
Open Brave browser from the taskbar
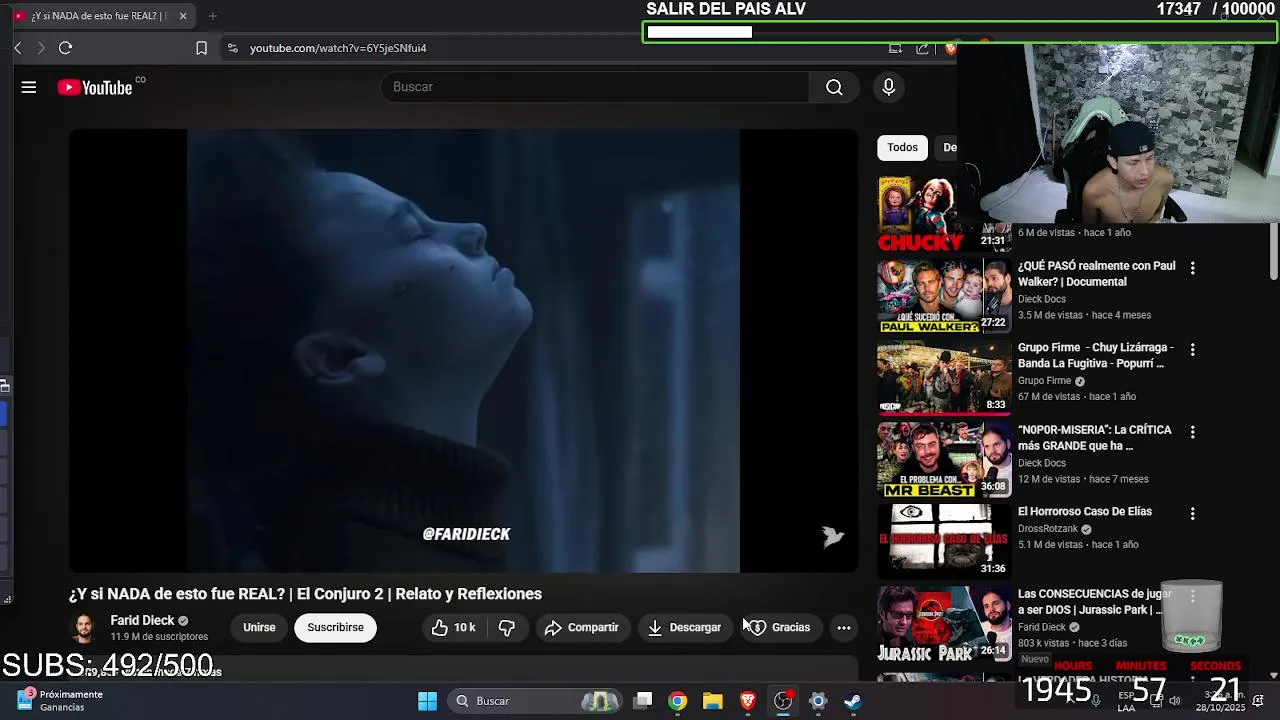click(748, 701)
